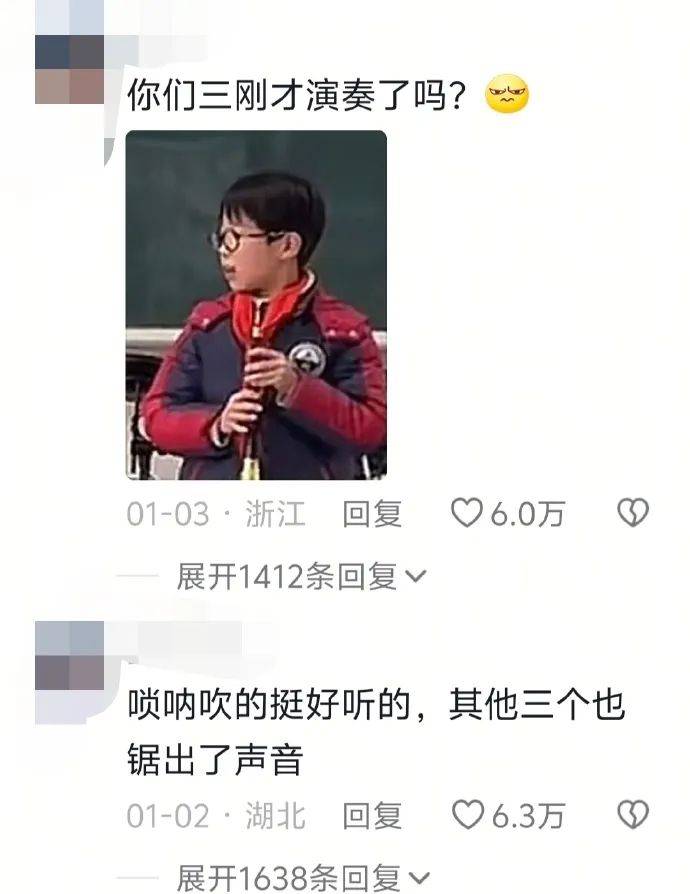Tap the 6.0万 like count

click(527, 513)
